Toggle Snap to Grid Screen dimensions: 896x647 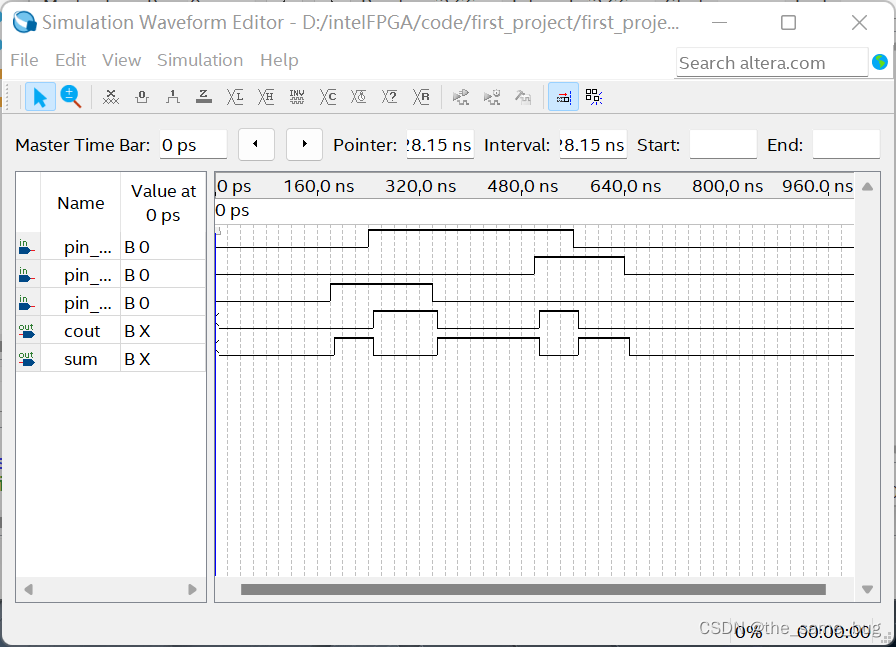pyautogui.click(x=563, y=97)
